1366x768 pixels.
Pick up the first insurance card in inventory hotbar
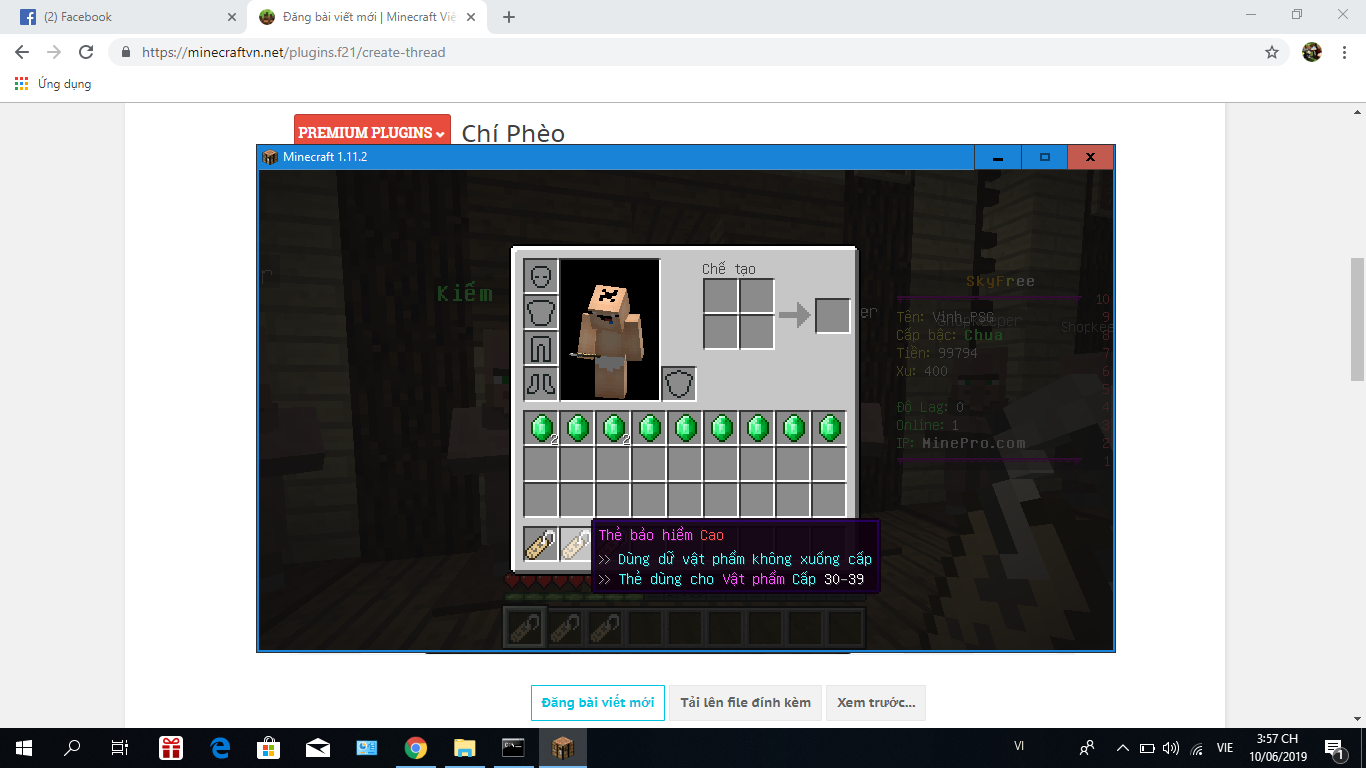tap(541, 544)
